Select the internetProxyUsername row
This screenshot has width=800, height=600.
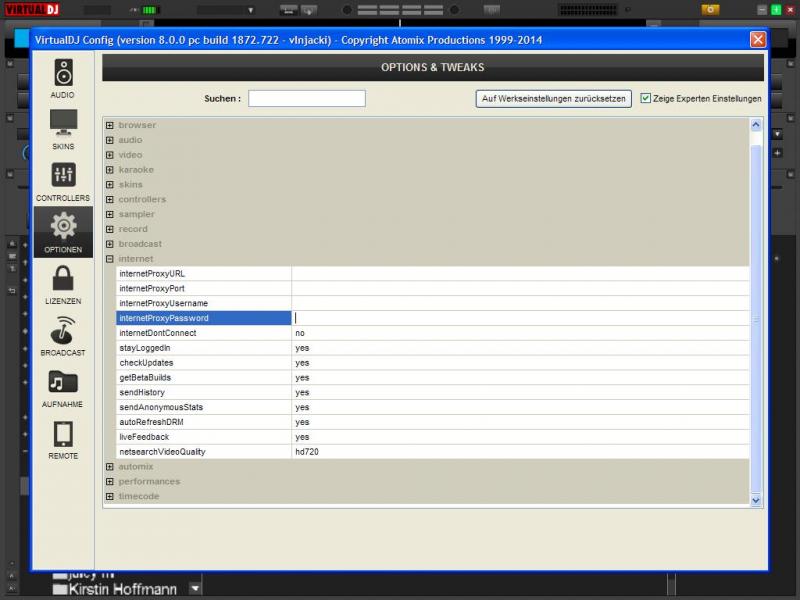(433, 303)
